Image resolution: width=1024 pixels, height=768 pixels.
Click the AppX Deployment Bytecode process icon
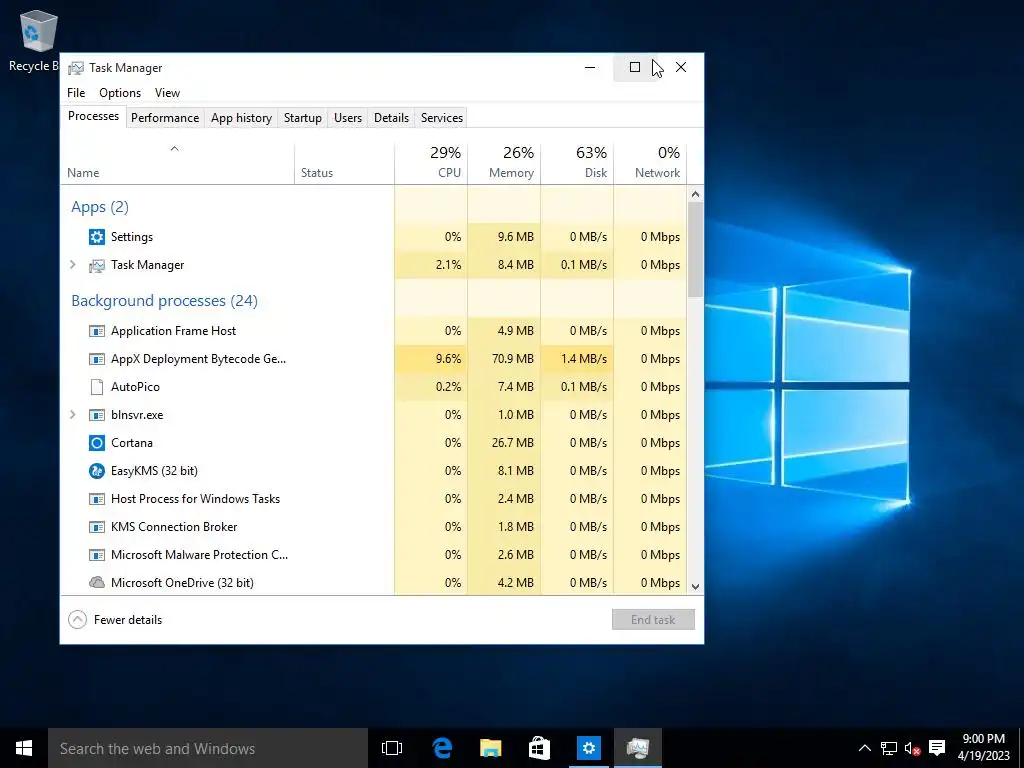coord(97,359)
